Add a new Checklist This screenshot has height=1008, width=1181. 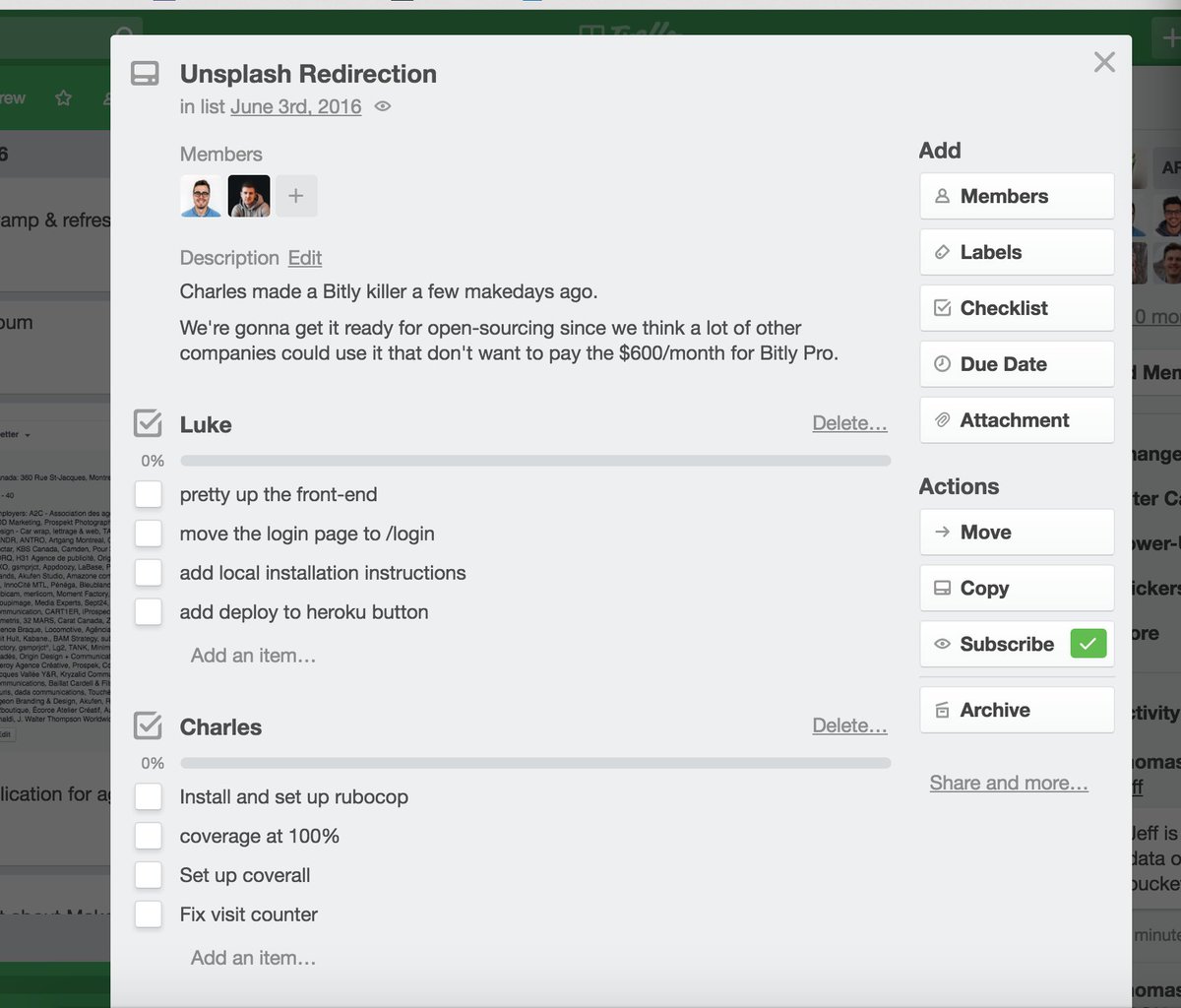pyautogui.click(x=1017, y=308)
